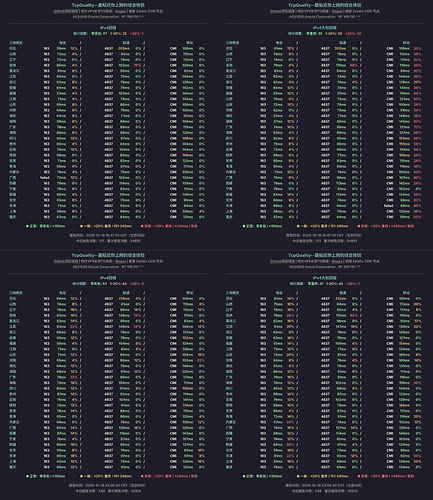Viewport: 433px width, 500px height.
Task: Click the 'failed' cell in the top-right report's mobile column
Action: click(x=388, y=206)
